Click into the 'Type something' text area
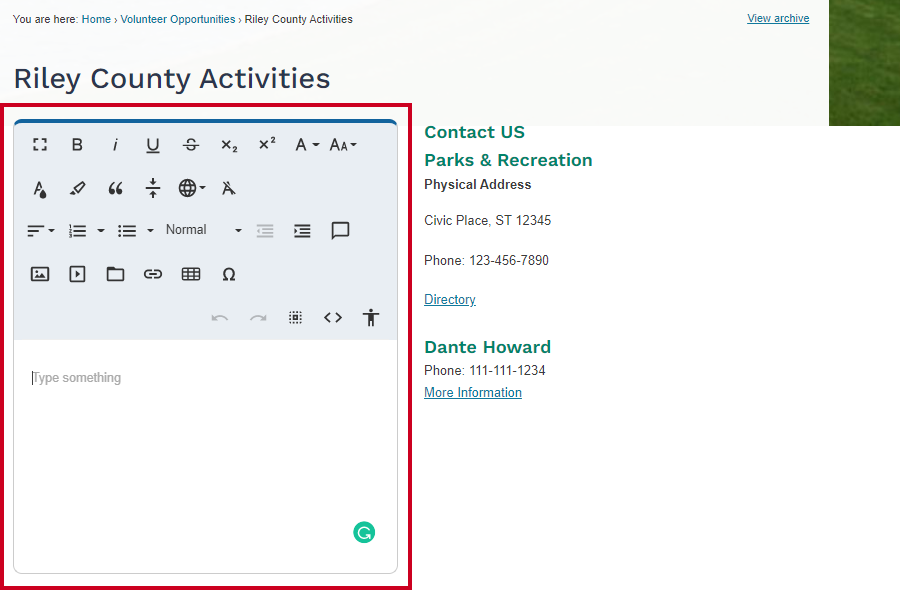 click(x=205, y=456)
